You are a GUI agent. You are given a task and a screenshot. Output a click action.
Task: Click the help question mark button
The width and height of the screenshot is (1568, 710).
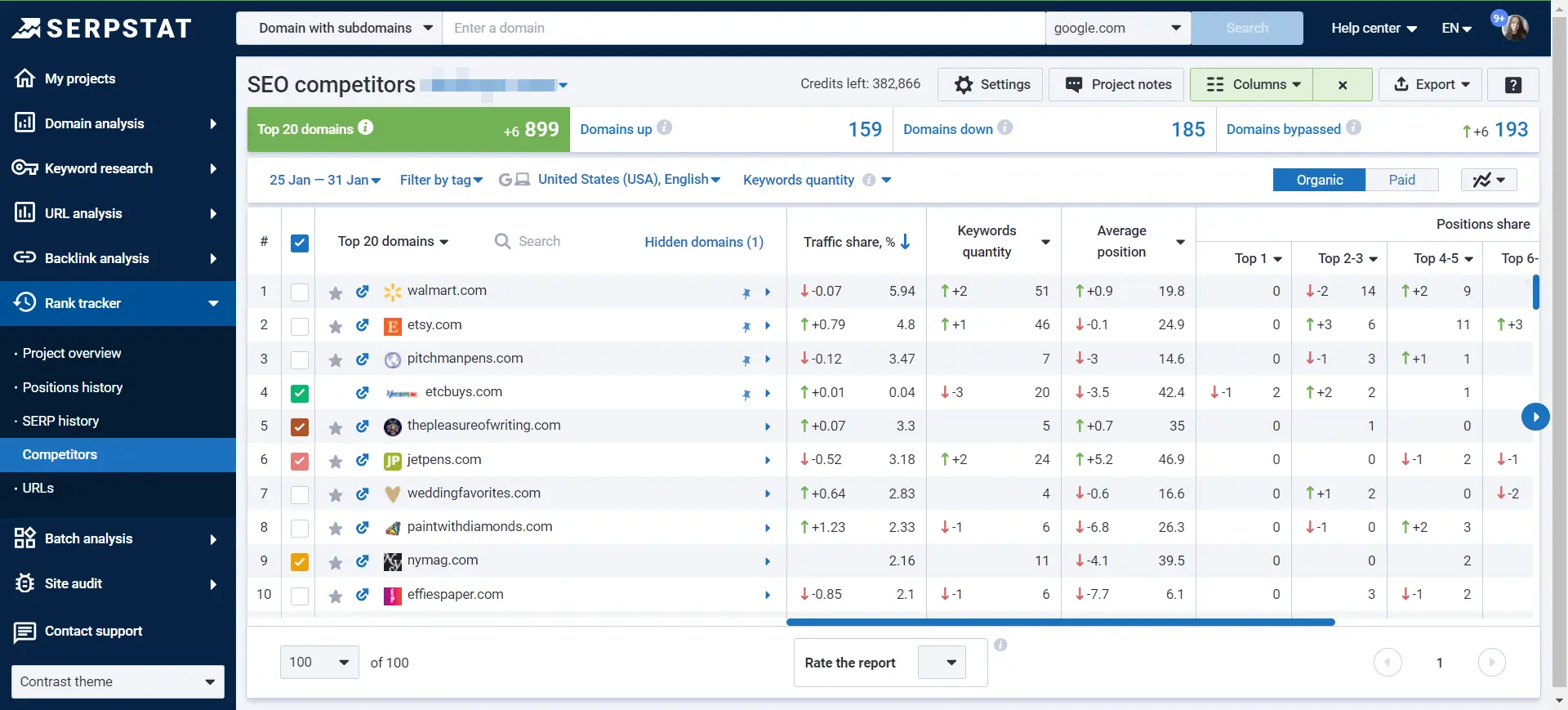[1513, 84]
